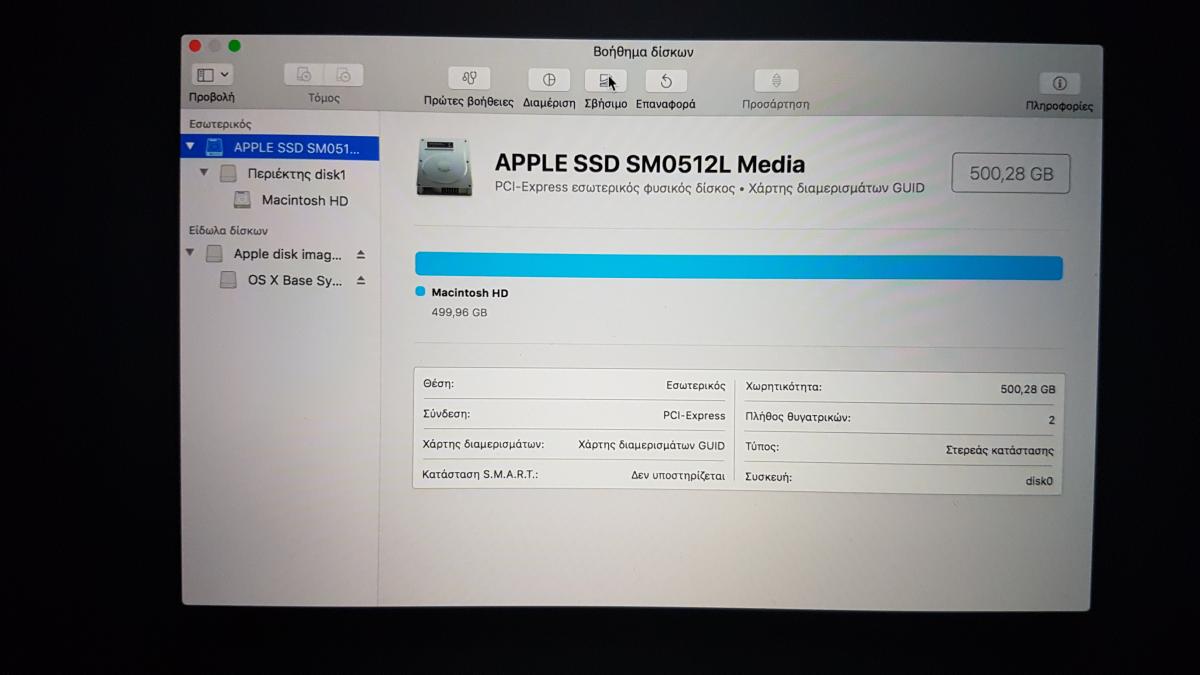Click the Κατάσταση S.M.A.R.T. label
This screenshot has width=1200, height=675.
(x=480, y=474)
